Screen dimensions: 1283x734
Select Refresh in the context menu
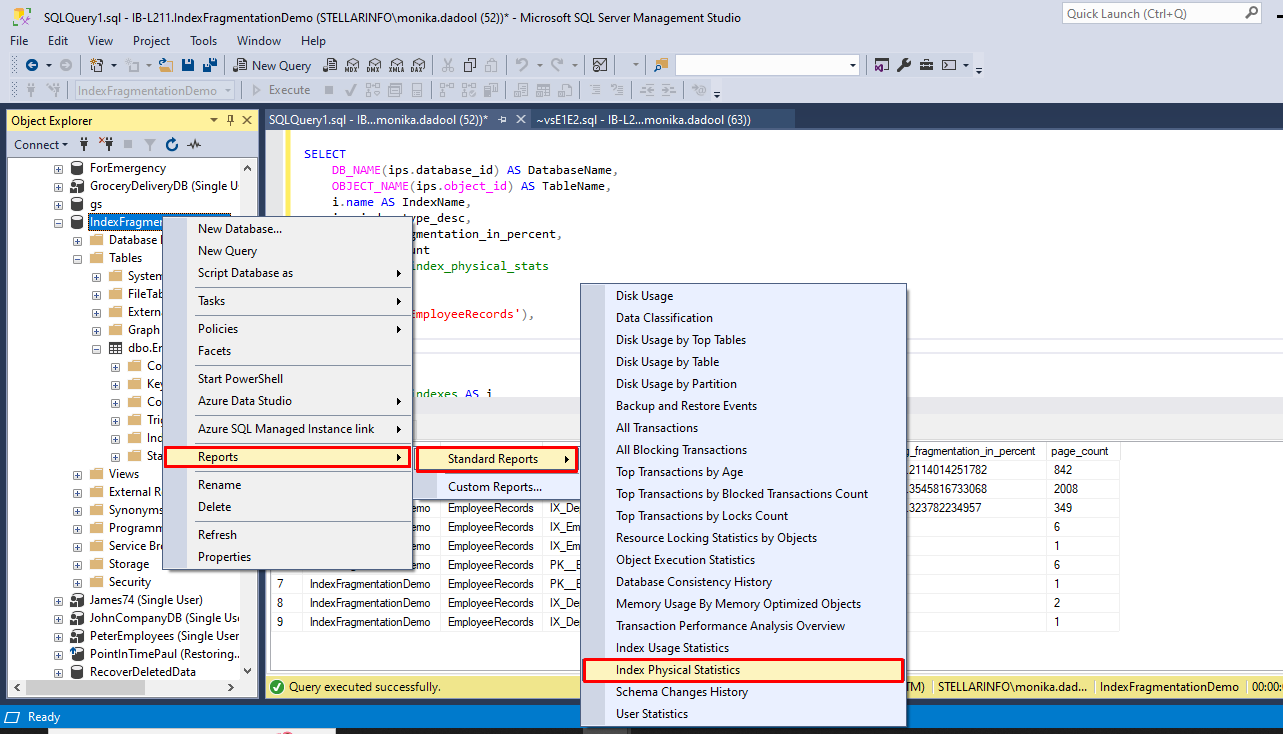(x=288, y=535)
